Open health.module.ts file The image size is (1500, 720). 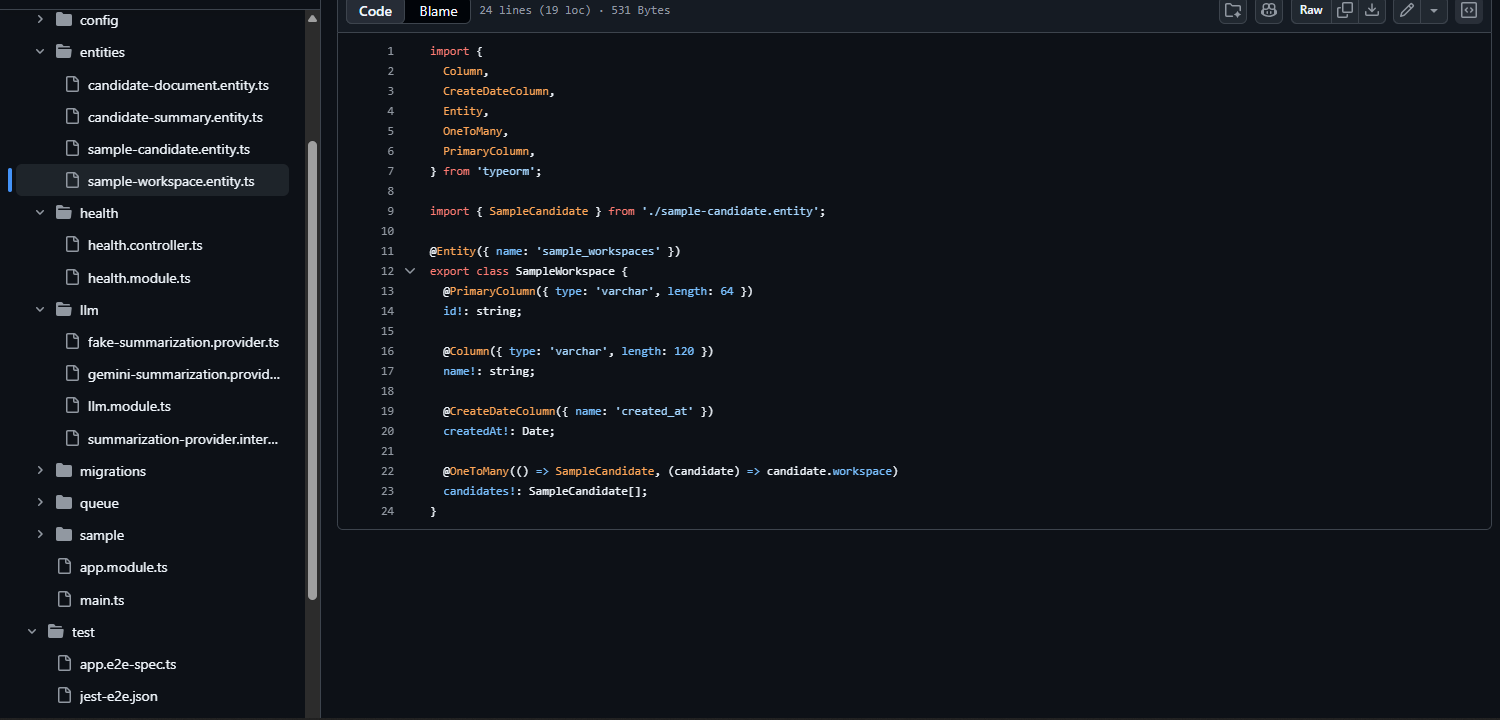pos(139,278)
